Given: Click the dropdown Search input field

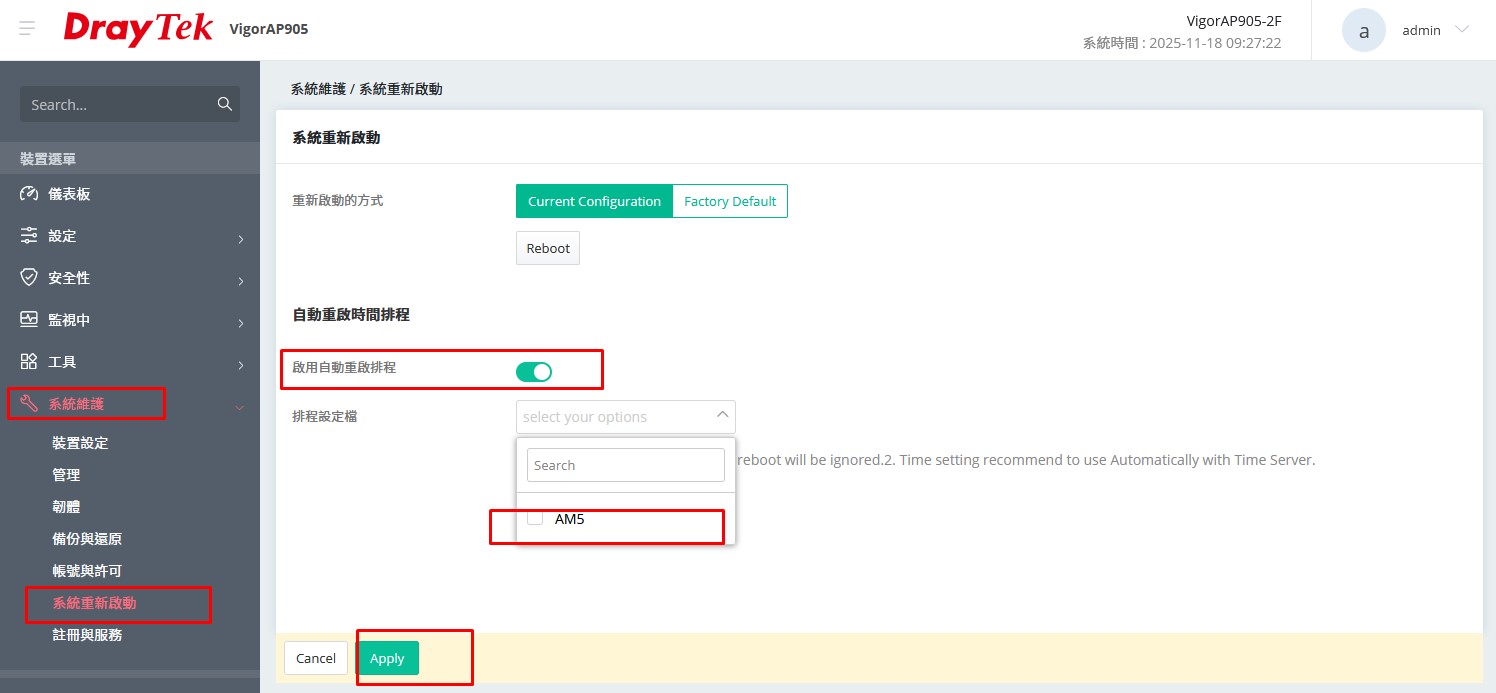Looking at the screenshot, I should coord(626,465).
